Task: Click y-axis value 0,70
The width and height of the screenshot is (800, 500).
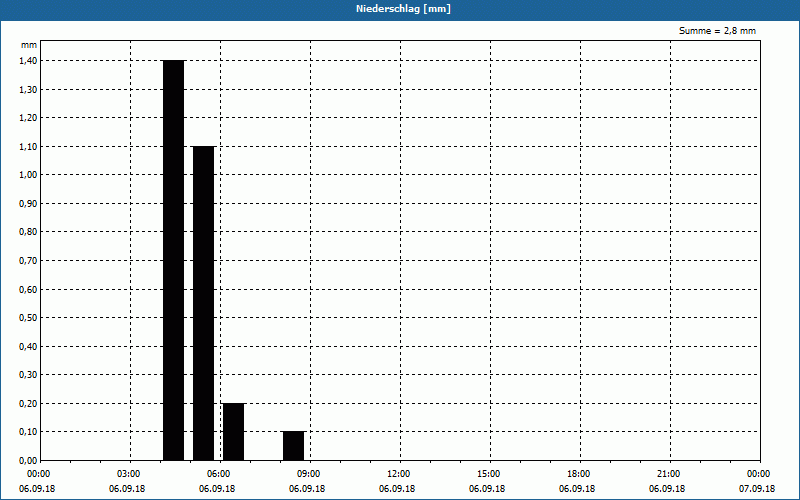Action: [x=29, y=261]
